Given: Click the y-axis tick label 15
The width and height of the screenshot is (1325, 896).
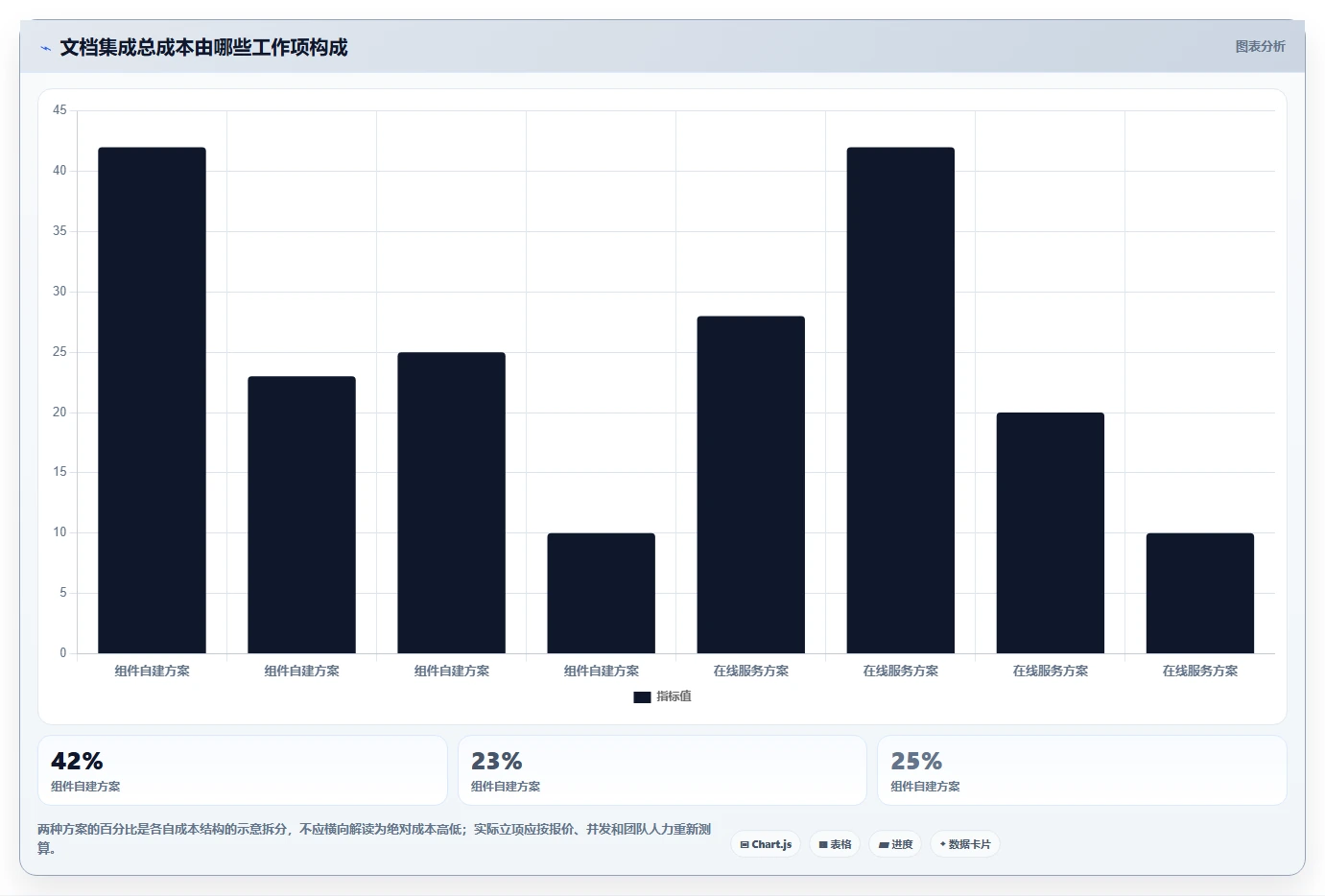Looking at the screenshot, I should coord(59,472).
